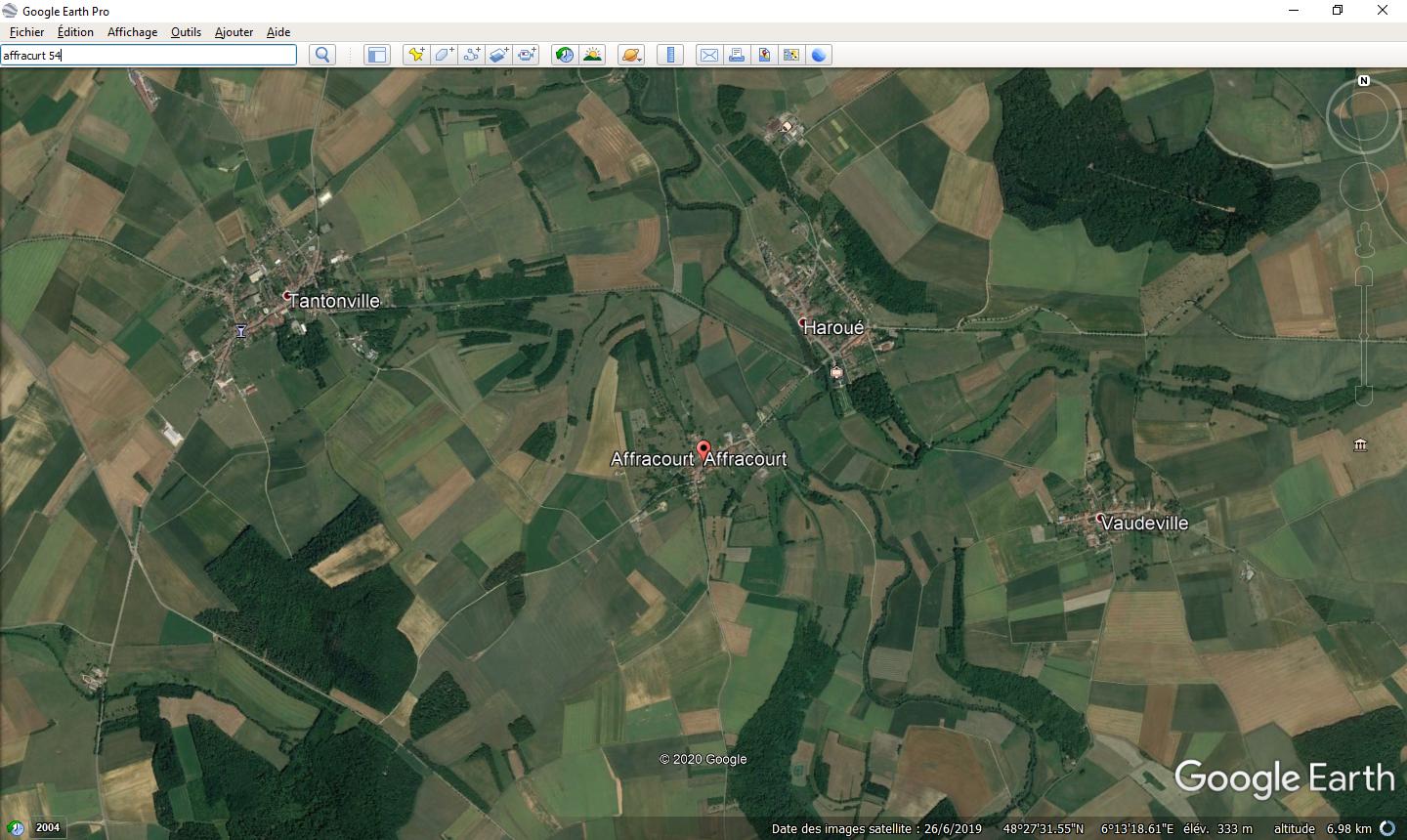
Task: Click the museum icon near Vaudeville
Action: [1360, 445]
